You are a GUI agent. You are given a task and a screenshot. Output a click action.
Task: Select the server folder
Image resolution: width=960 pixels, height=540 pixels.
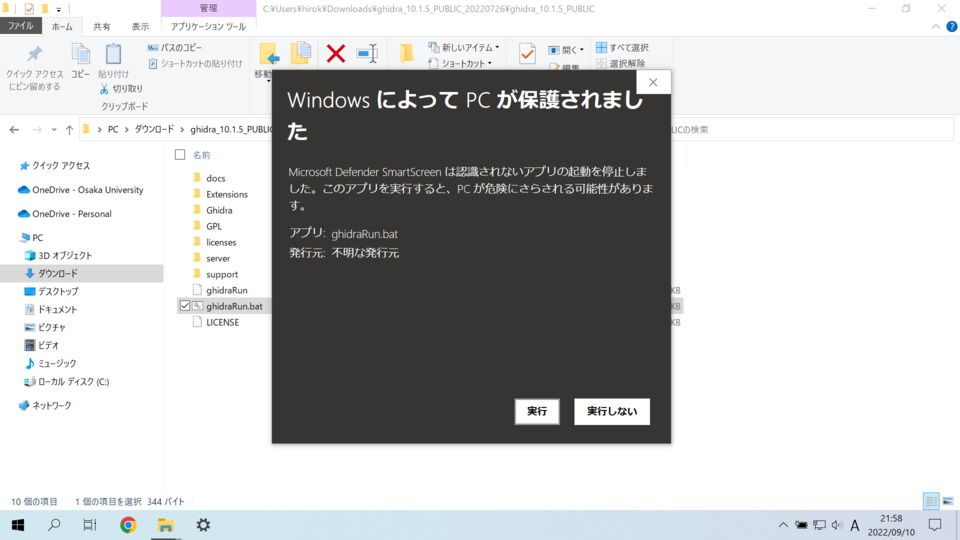[x=218, y=258]
